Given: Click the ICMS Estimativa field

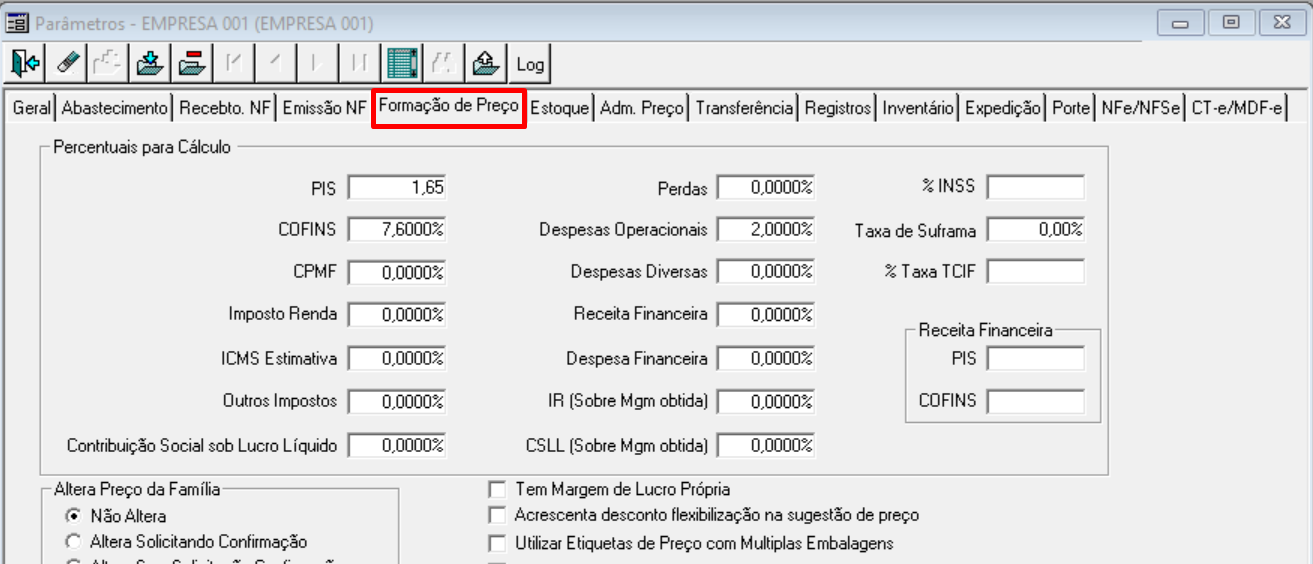Looking at the screenshot, I should [x=397, y=358].
